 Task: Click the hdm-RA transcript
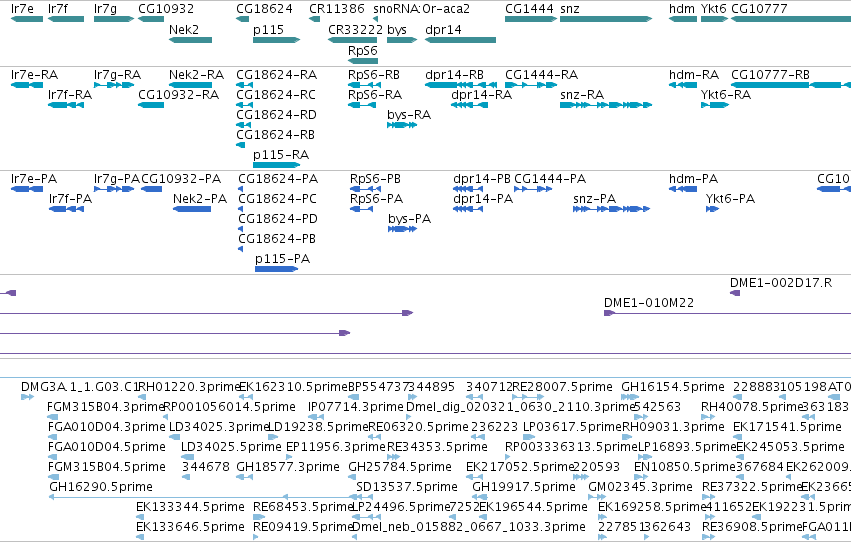point(683,85)
